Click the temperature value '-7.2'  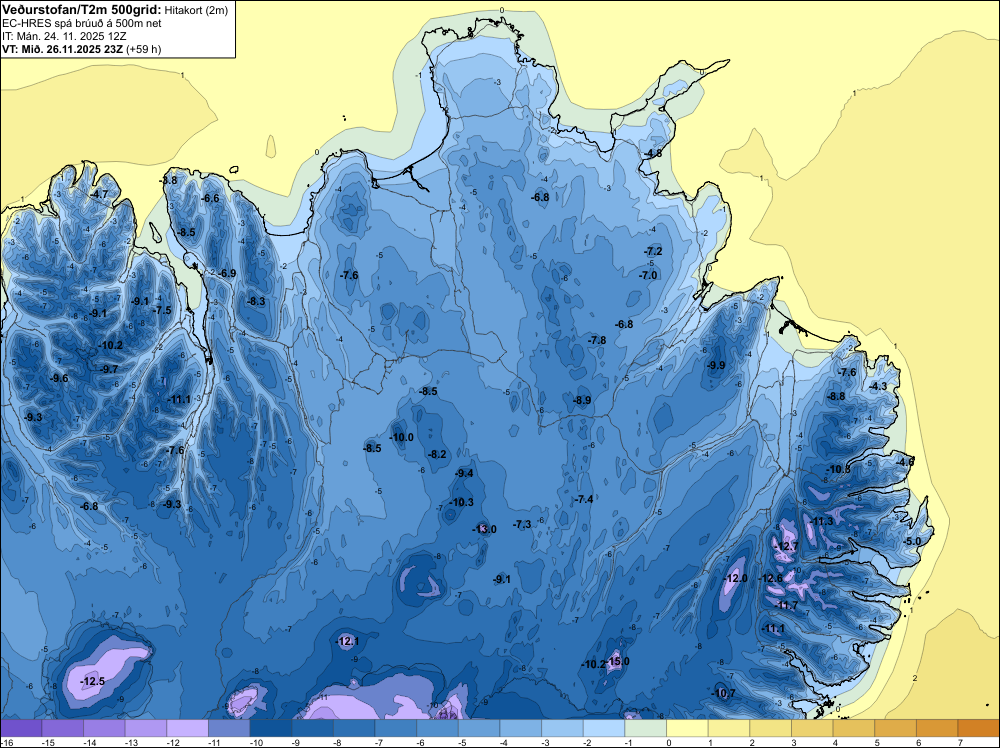coord(653,251)
